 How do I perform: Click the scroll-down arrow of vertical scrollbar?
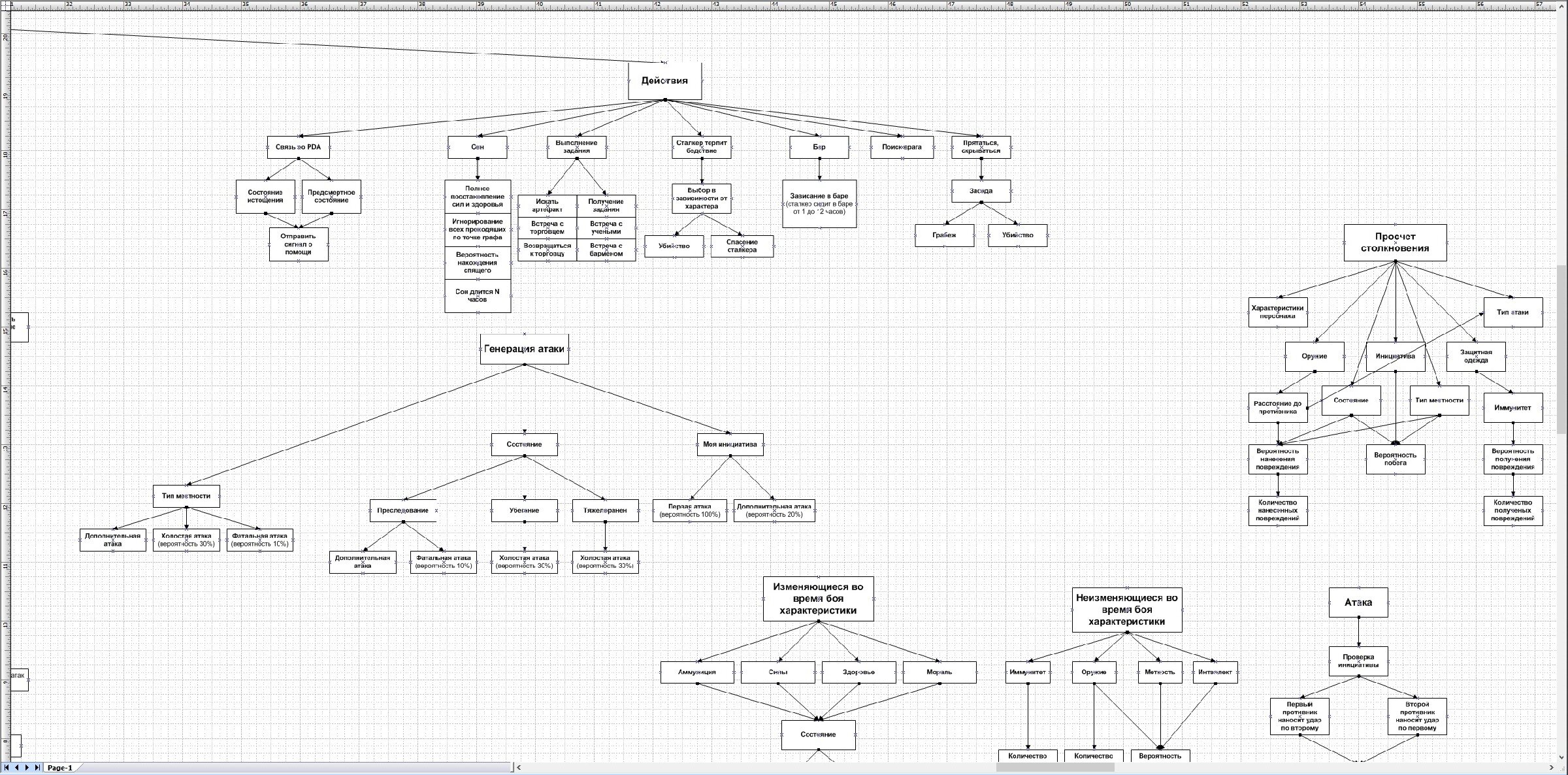coord(1562,759)
